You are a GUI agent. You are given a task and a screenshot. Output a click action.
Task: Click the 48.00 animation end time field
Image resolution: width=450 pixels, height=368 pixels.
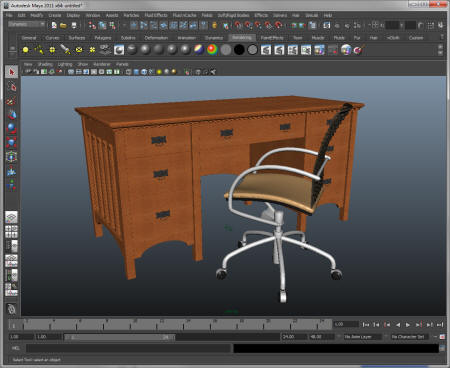321,337
